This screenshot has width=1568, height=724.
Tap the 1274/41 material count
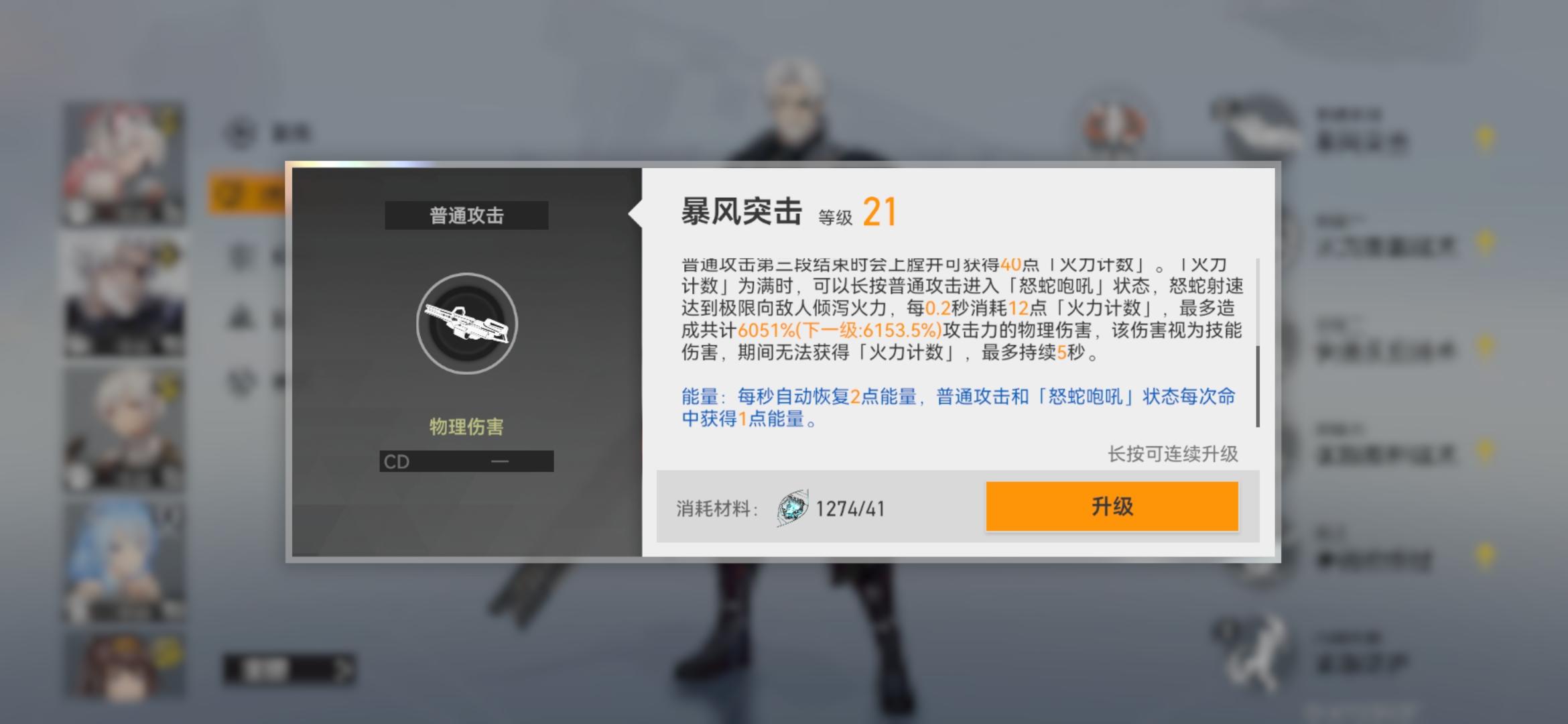(x=850, y=509)
